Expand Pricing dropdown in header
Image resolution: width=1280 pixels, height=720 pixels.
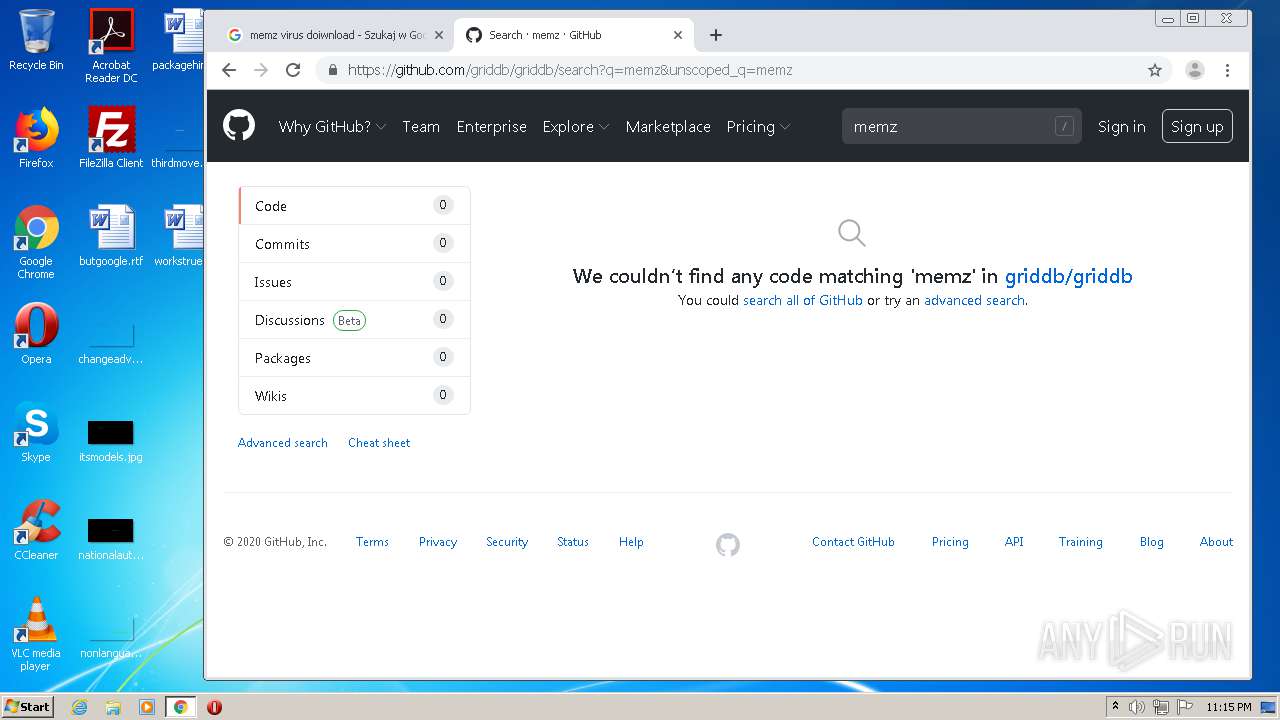tap(758, 126)
